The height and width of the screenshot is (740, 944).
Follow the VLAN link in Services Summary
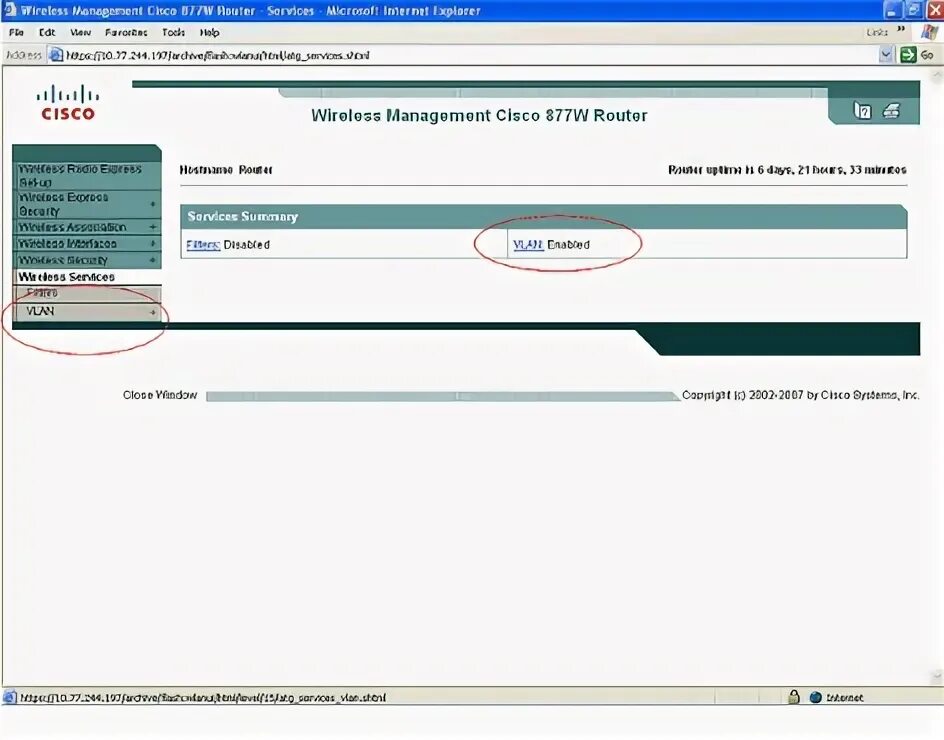528,244
